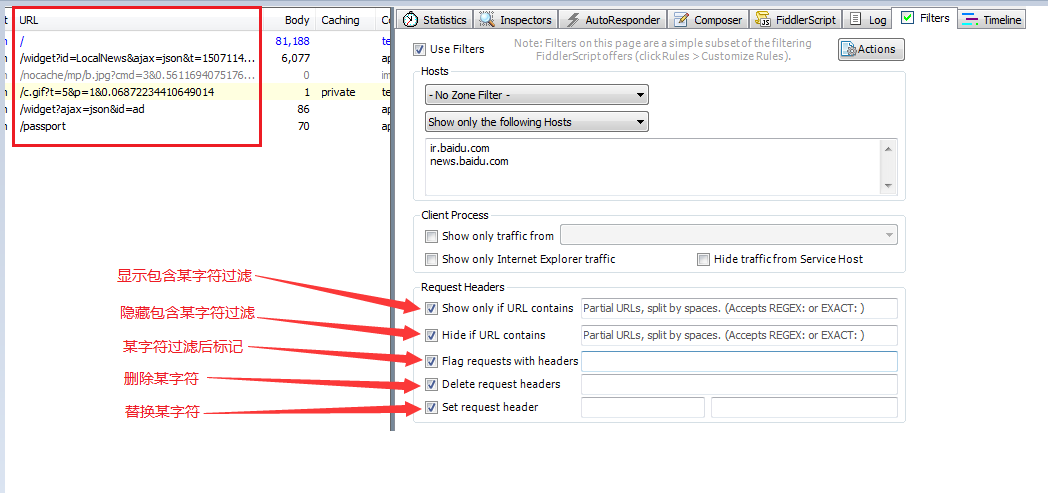The width and height of the screenshot is (1048, 493).
Task: Click the JS script icon on FiddlerScript tab
Action: point(763,19)
